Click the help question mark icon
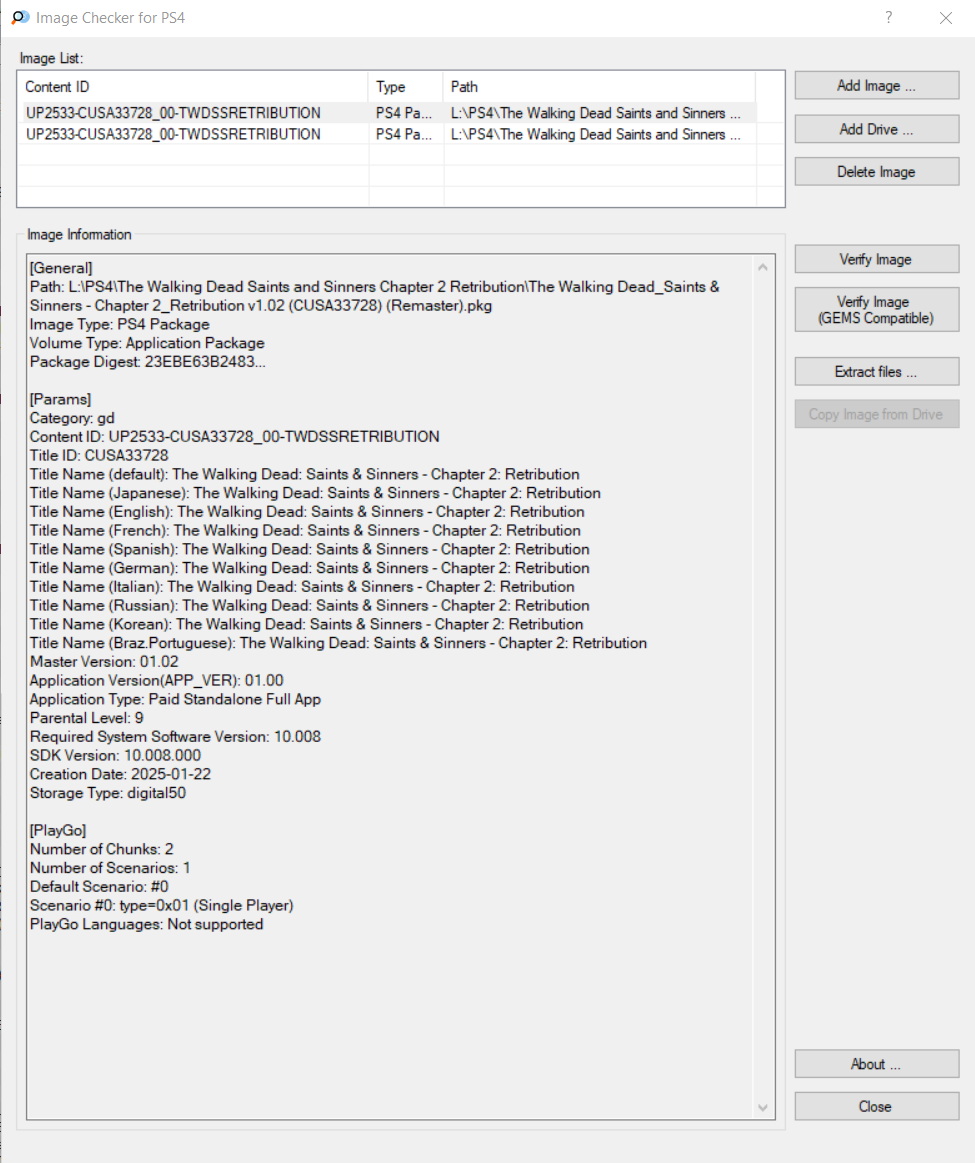This screenshot has width=975, height=1163. [x=888, y=18]
